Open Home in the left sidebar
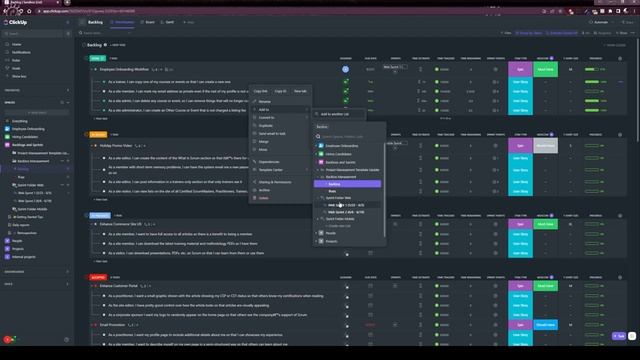Viewport: 640px width, 360px height. tap(16, 44)
